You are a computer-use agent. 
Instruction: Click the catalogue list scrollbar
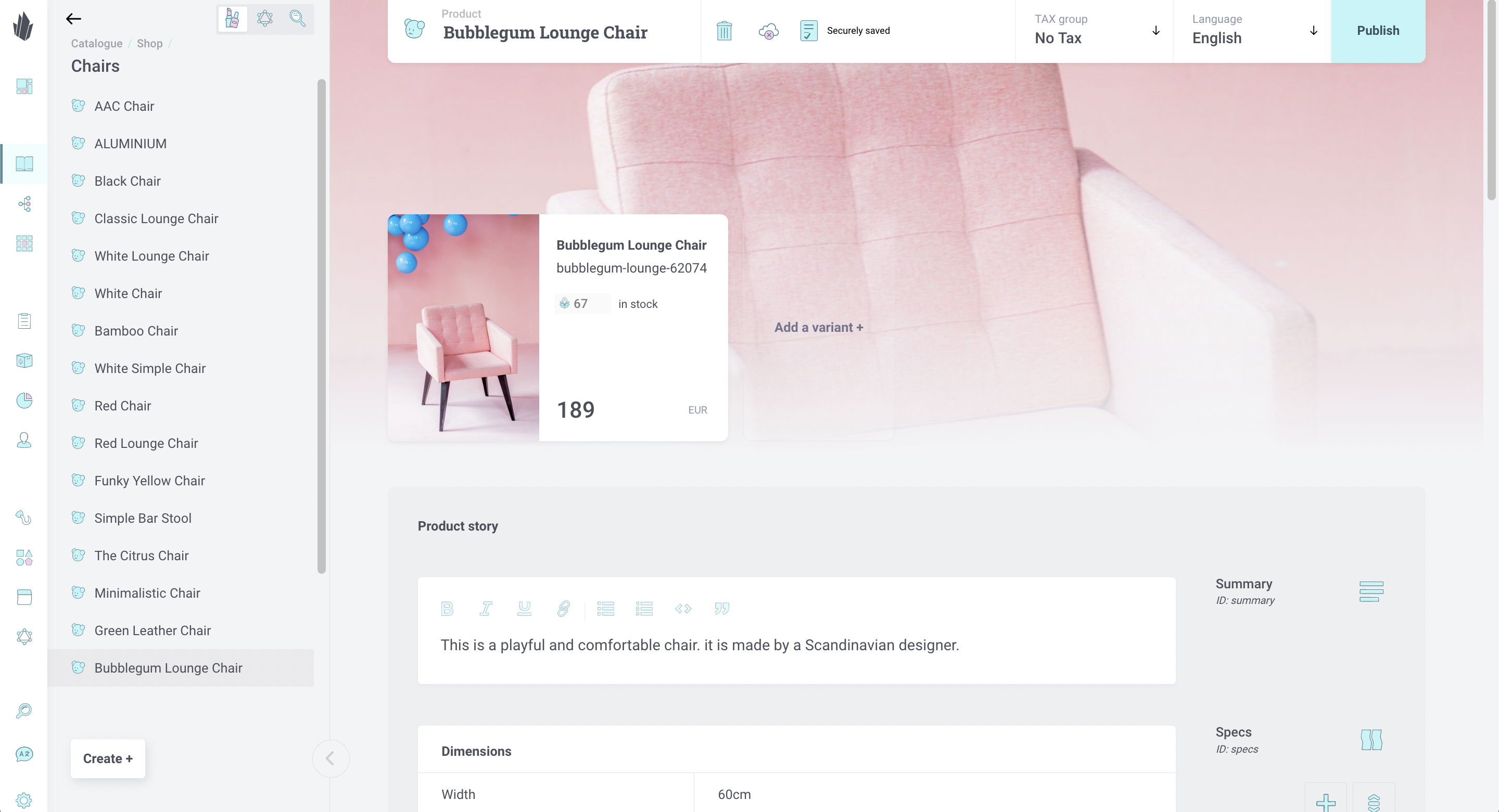coord(321,326)
